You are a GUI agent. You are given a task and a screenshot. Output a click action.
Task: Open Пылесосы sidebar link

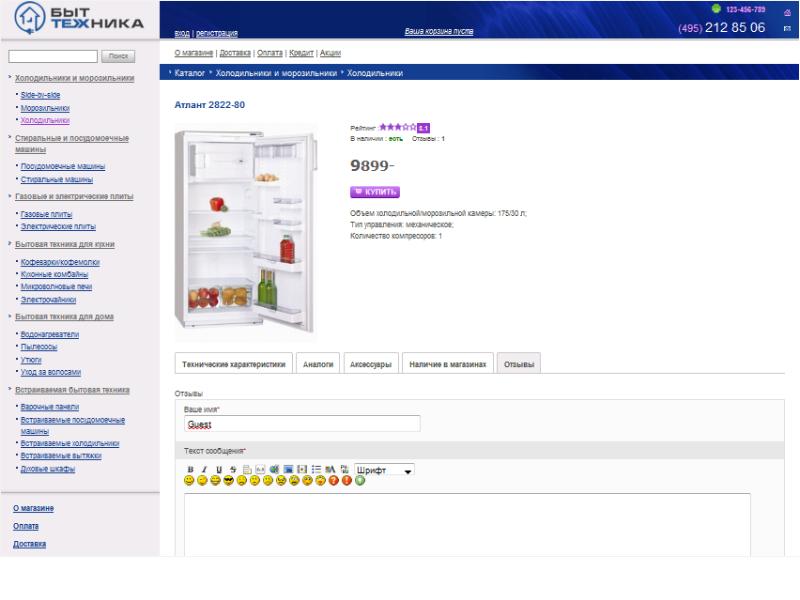(39, 347)
